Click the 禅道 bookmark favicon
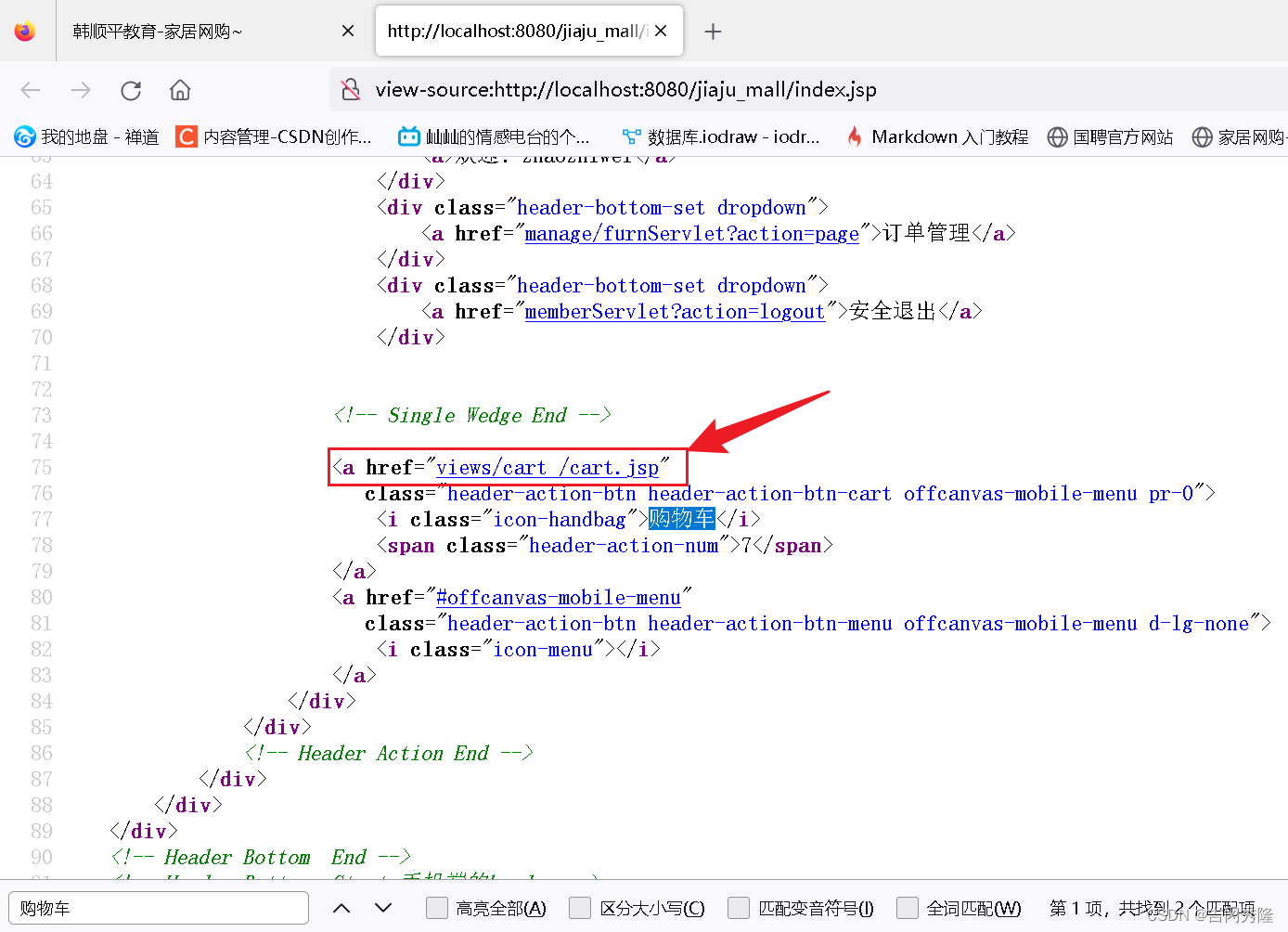This screenshot has width=1288, height=932. tap(25, 137)
